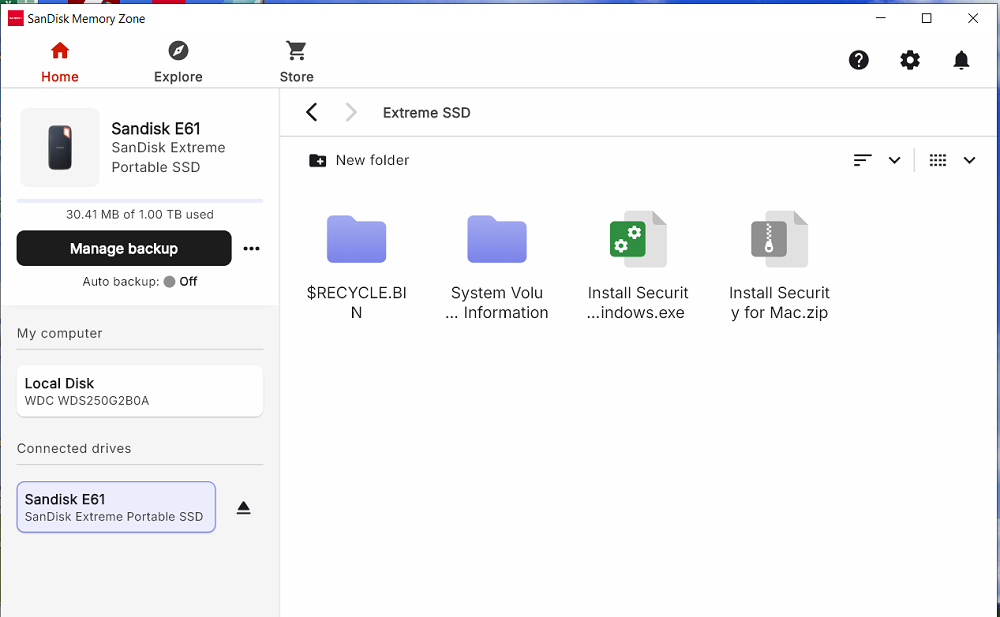Go forward with the right arrow
This screenshot has height=617, width=1000.
coord(351,112)
